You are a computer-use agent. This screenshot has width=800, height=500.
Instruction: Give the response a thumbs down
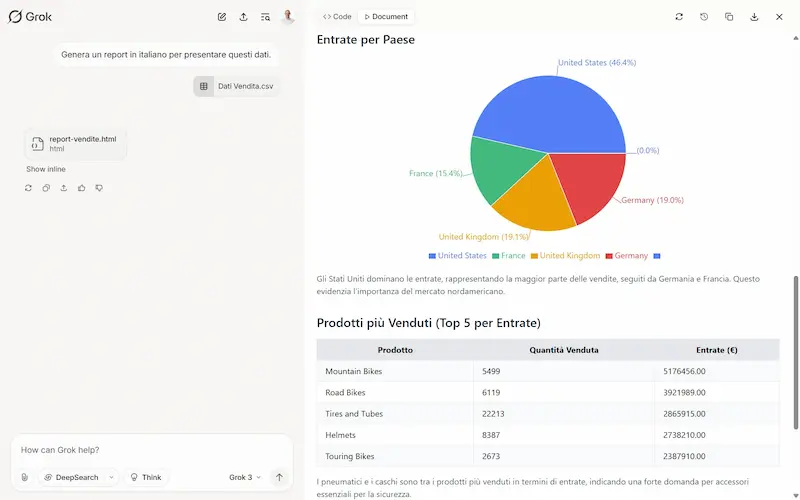(99, 188)
